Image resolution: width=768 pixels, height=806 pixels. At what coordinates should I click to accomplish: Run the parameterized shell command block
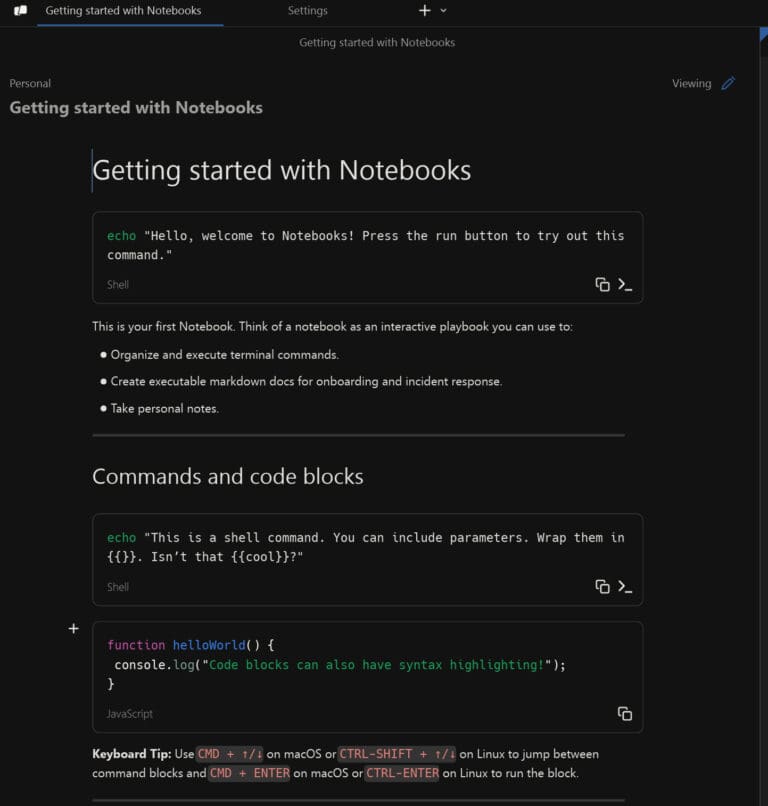click(x=625, y=587)
